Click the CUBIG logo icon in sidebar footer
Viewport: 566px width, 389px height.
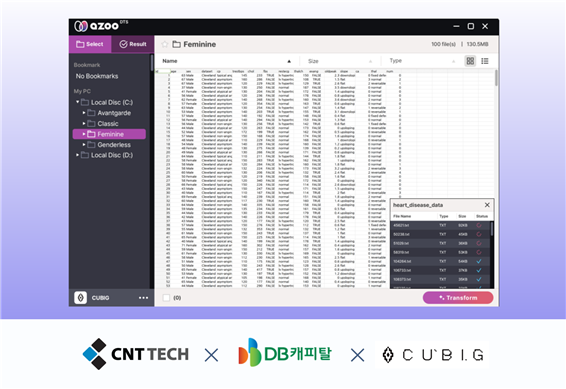click(x=80, y=298)
